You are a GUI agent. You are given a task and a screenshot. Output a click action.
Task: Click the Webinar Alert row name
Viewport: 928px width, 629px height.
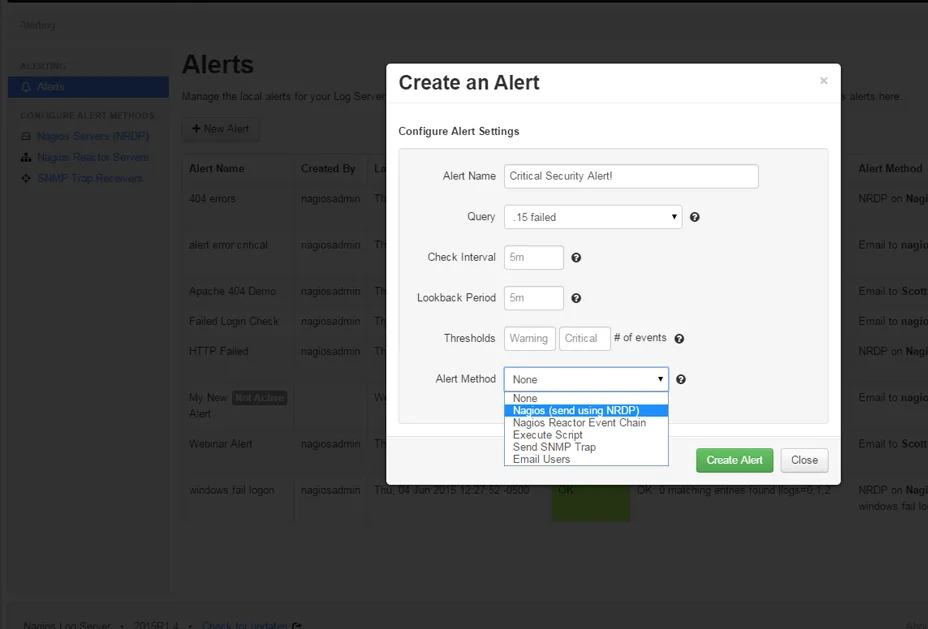[221, 444]
